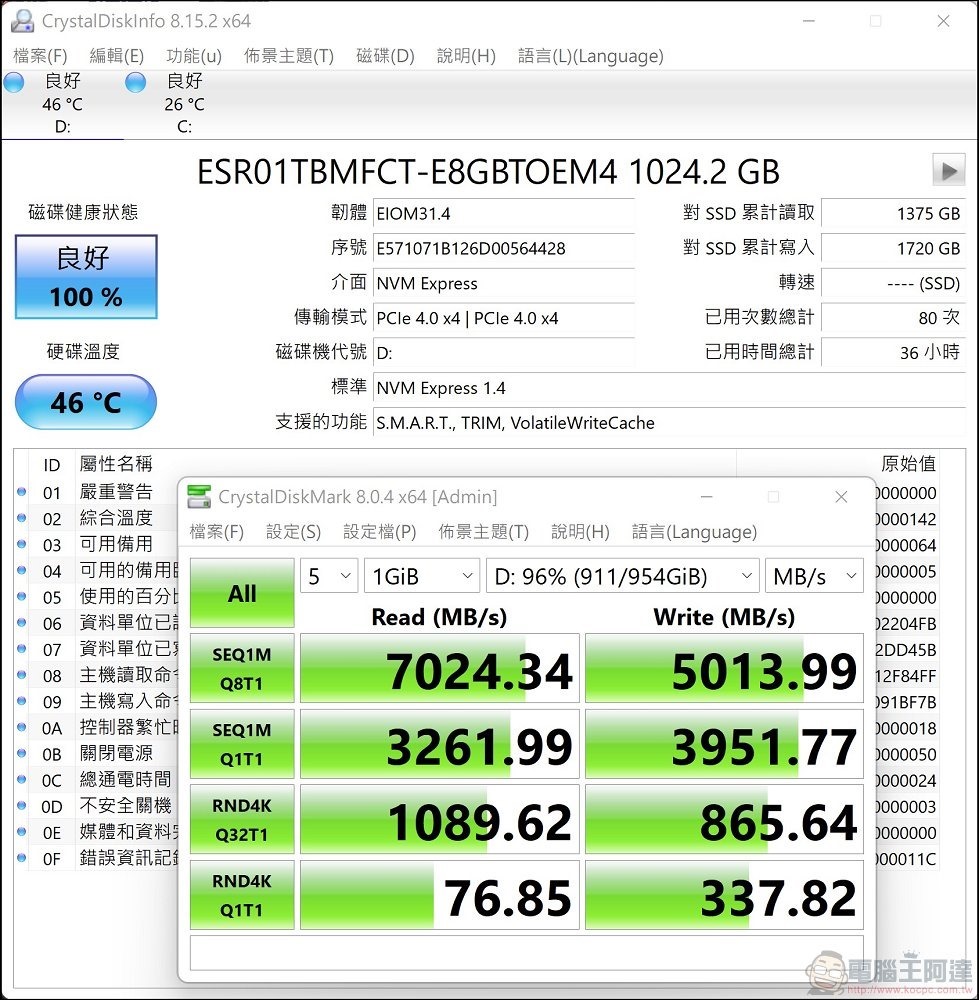Click the transfer mode PCIe 4.0 x4 field
This screenshot has width=979, height=1000.
pyautogui.click(x=504, y=318)
